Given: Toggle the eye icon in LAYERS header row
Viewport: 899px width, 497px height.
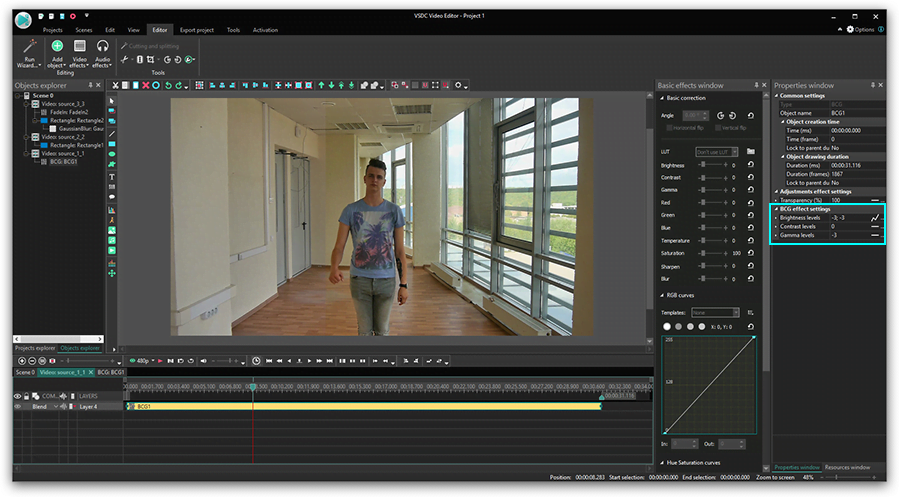Looking at the screenshot, I should 17,396.
